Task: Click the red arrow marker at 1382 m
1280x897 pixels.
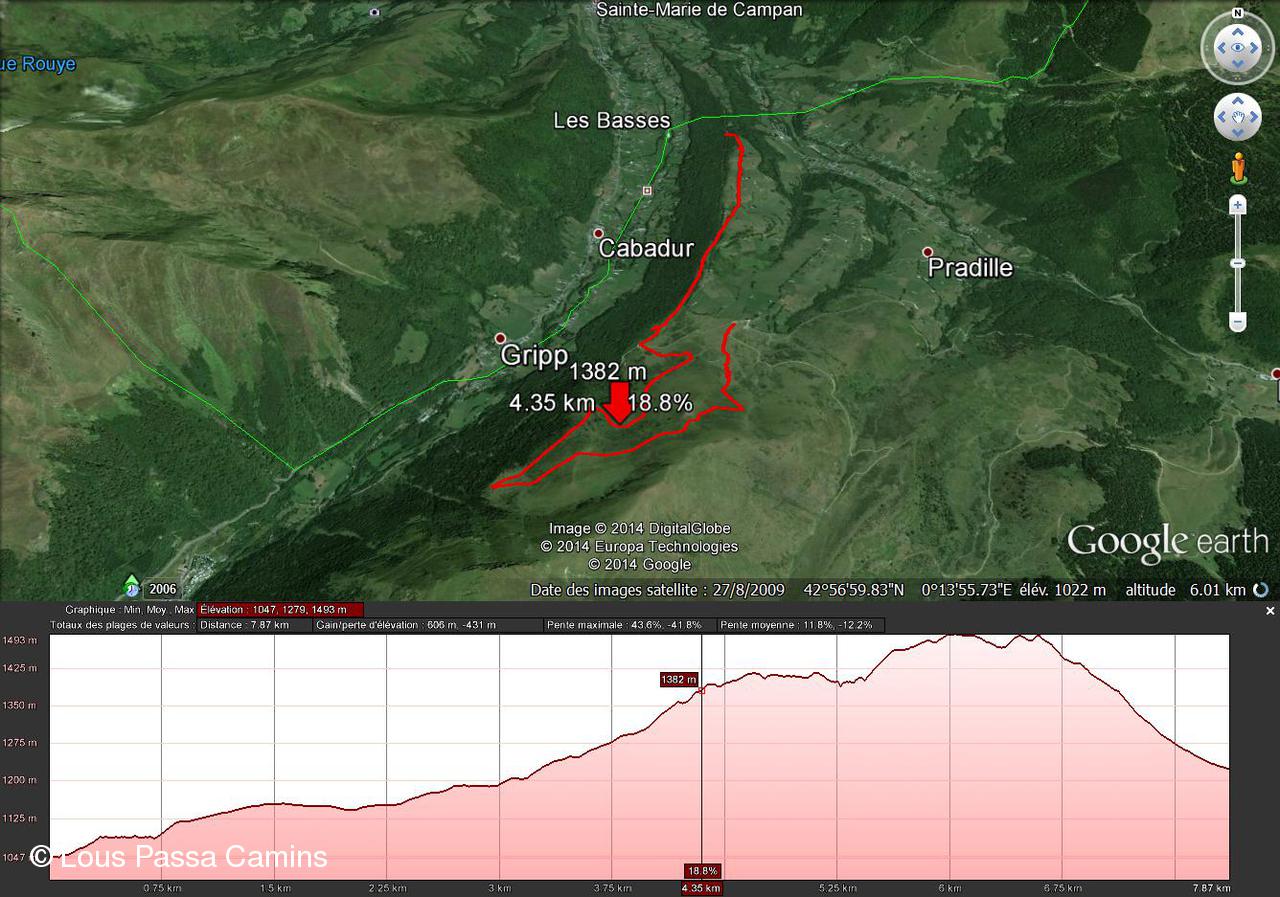Action: coord(619,402)
